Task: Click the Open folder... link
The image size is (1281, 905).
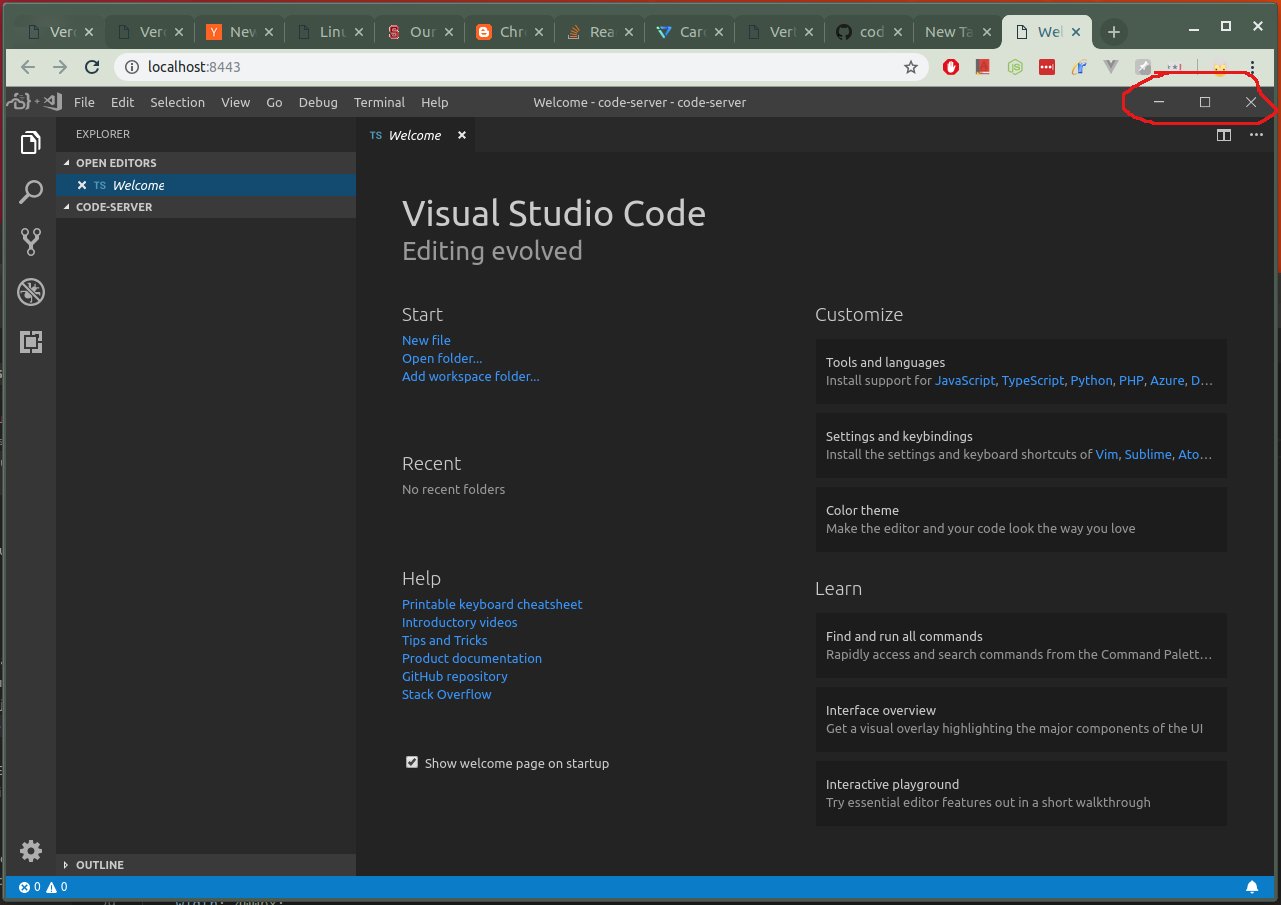Action: tap(442, 358)
